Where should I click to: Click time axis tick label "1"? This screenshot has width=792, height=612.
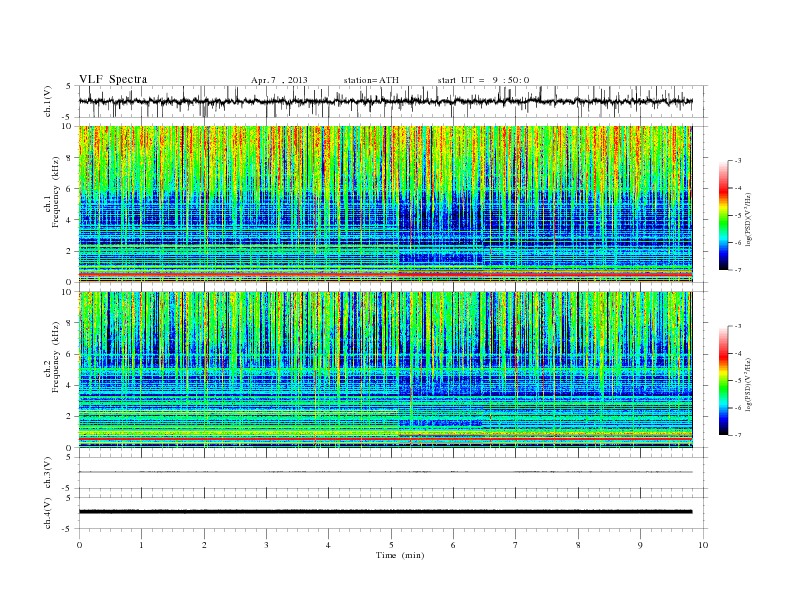pos(141,545)
